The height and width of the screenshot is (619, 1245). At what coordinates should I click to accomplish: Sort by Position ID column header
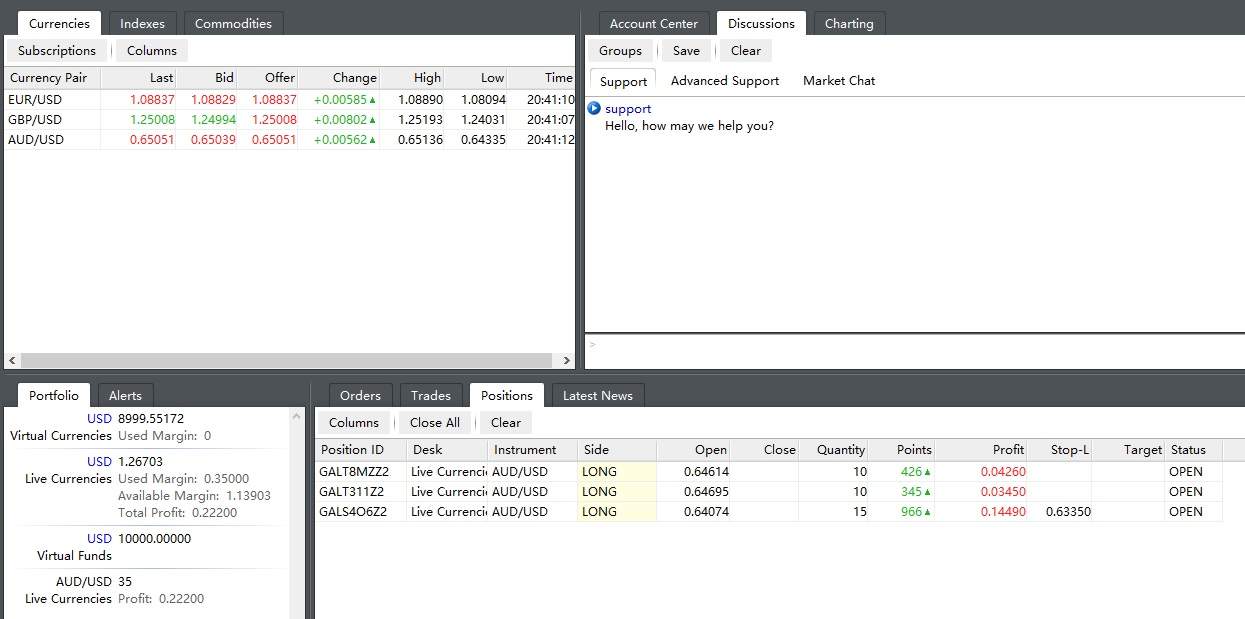361,450
